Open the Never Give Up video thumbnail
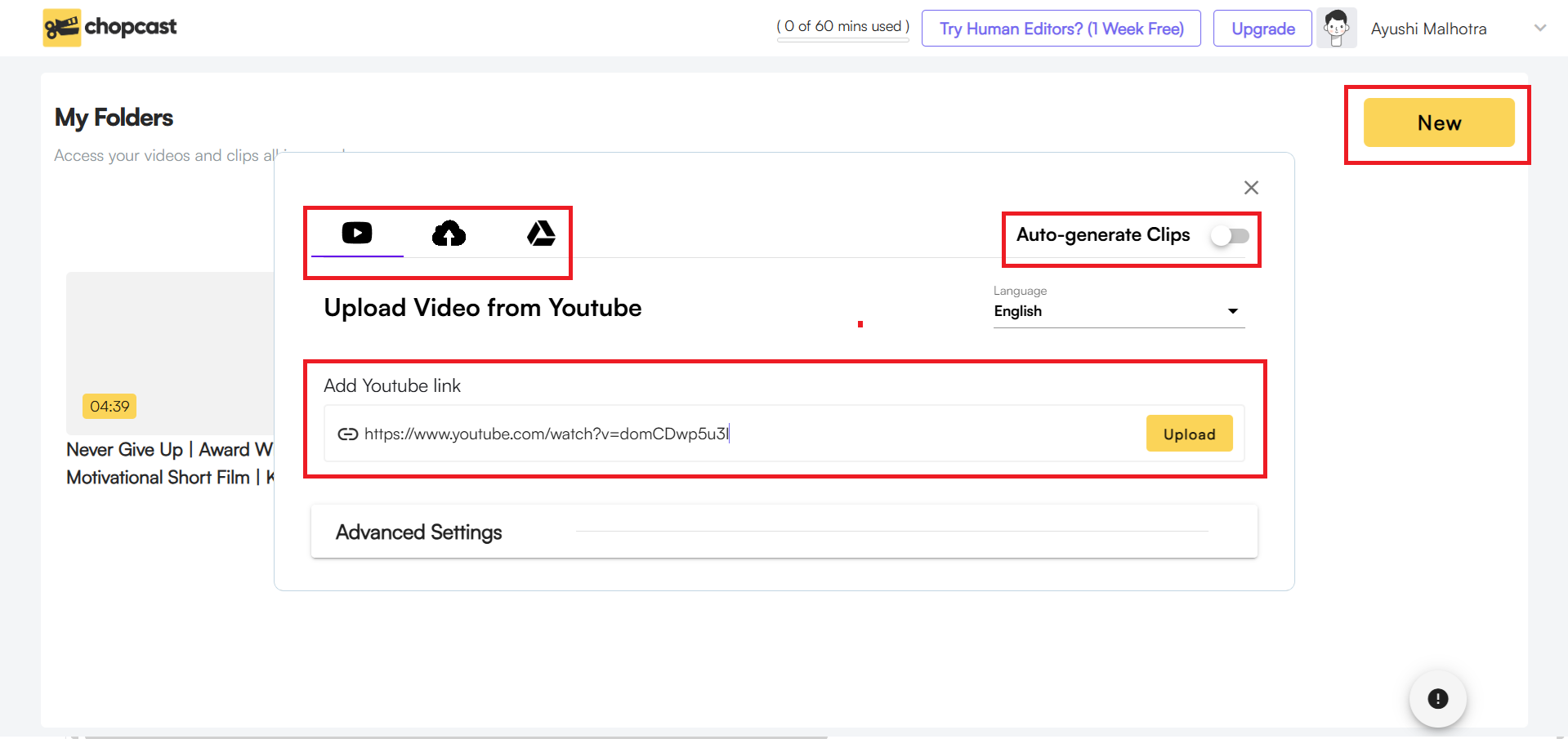The height and width of the screenshot is (739, 1568). pyautogui.click(x=170, y=351)
